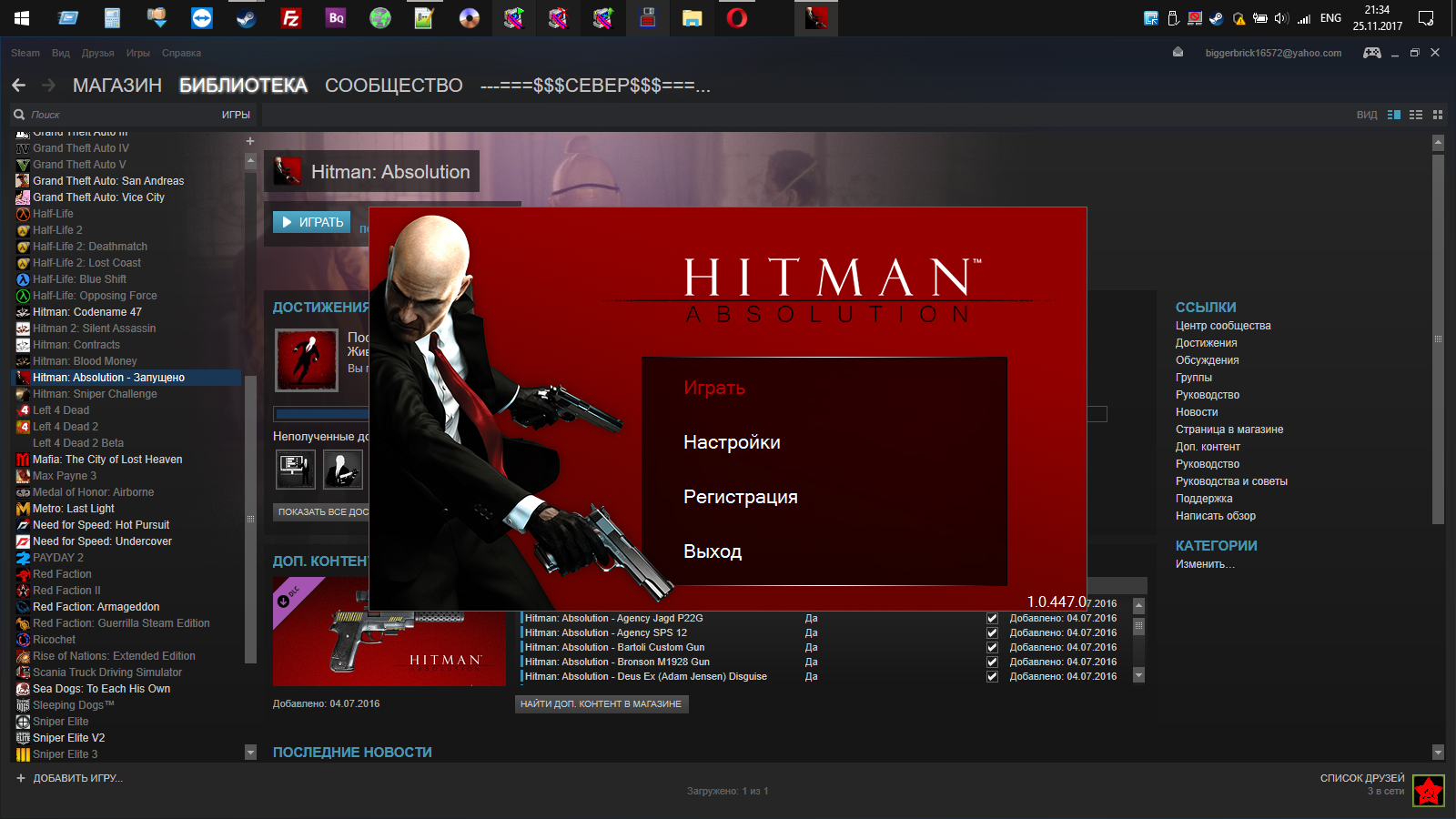Open the ИГРЫ library filter dropdown
1456x819 pixels.
(x=236, y=115)
